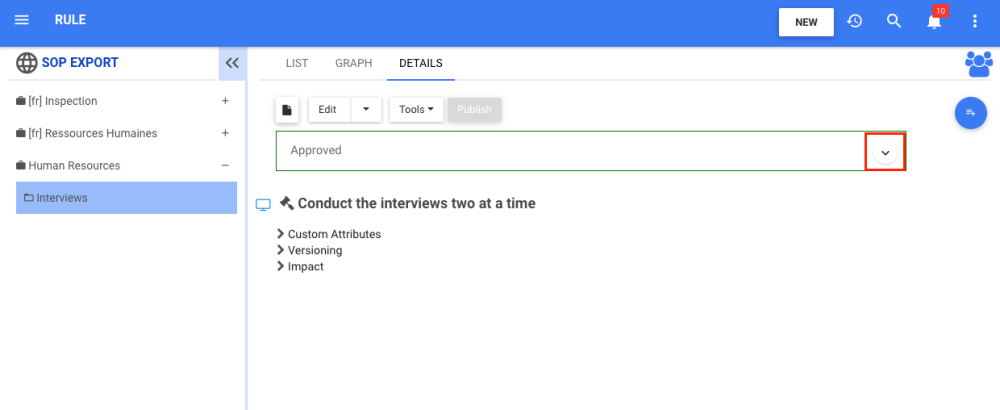Open the Edit split-button dropdown arrow
Viewport: 1000px width, 410px height.
coord(365,110)
